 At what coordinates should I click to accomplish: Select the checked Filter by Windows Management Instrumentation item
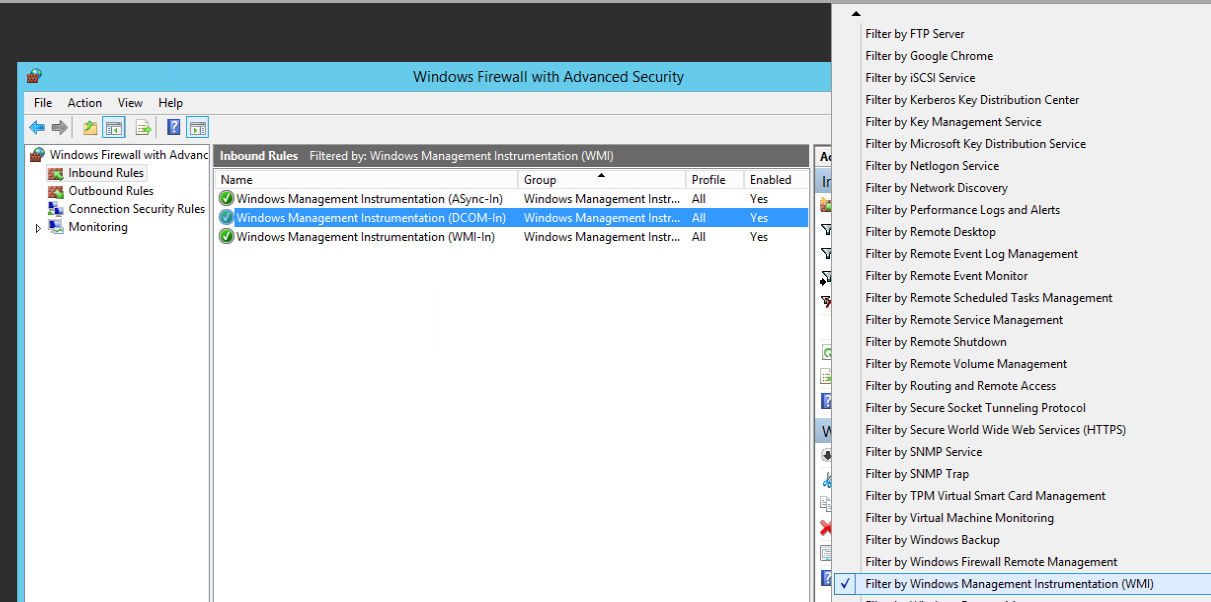[1008, 584]
